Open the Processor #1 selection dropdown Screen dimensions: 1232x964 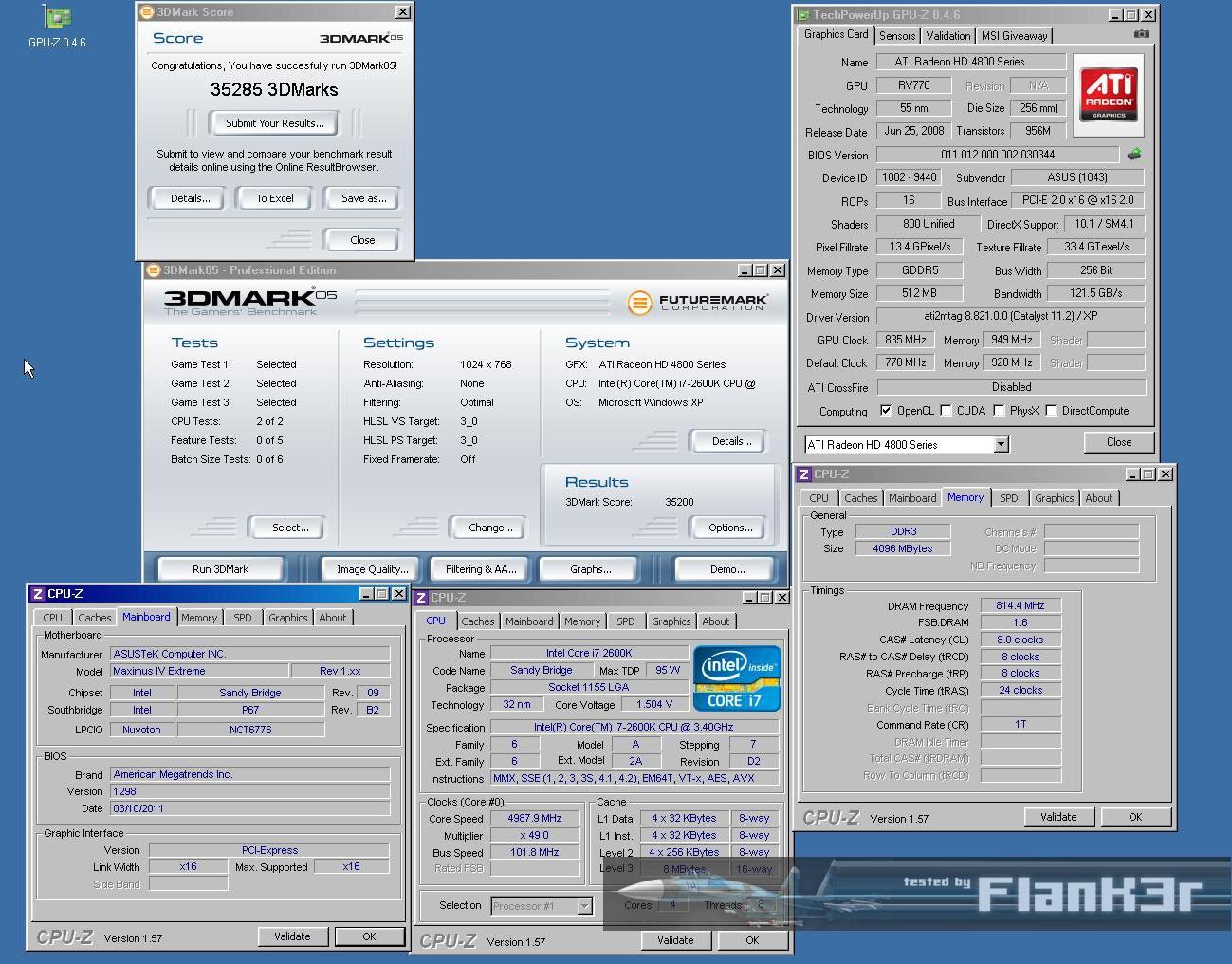(585, 906)
